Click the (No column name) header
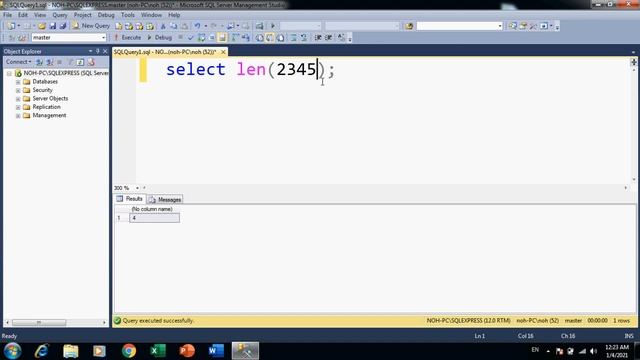 pyautogui.click(x=152, y=209)
